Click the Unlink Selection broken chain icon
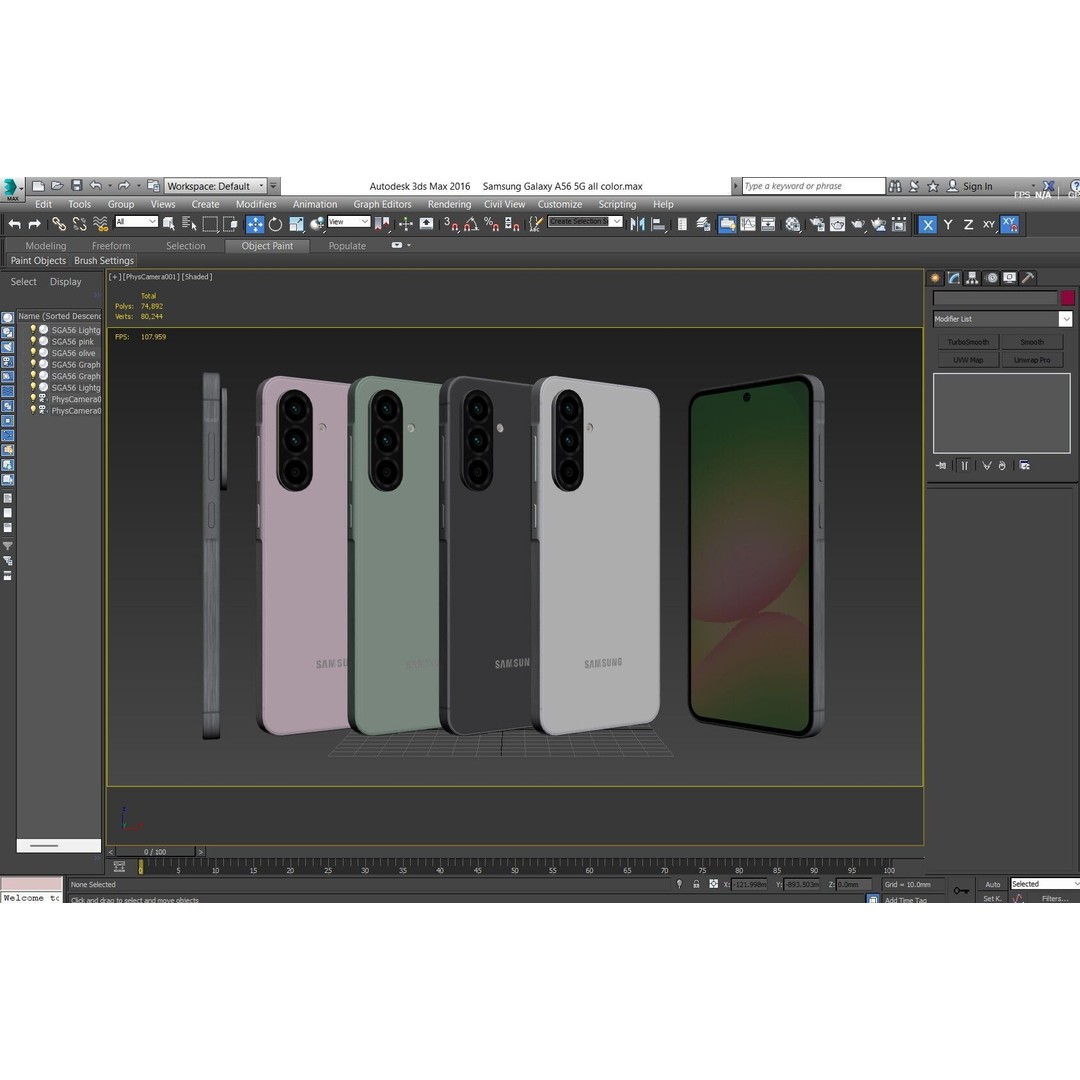The height and width of the screenshot is (1080, 1080). pos(80,224)
